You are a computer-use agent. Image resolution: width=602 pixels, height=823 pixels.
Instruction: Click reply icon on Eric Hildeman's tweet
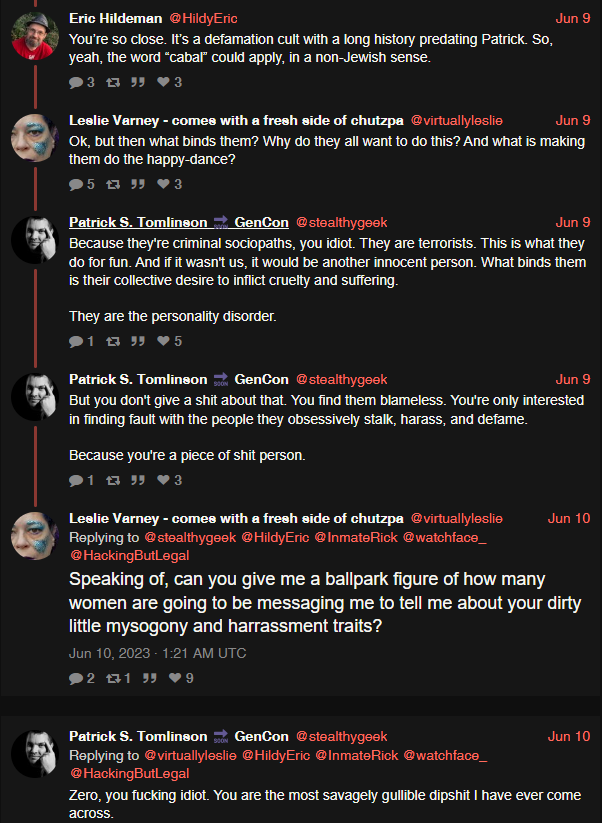76,82
